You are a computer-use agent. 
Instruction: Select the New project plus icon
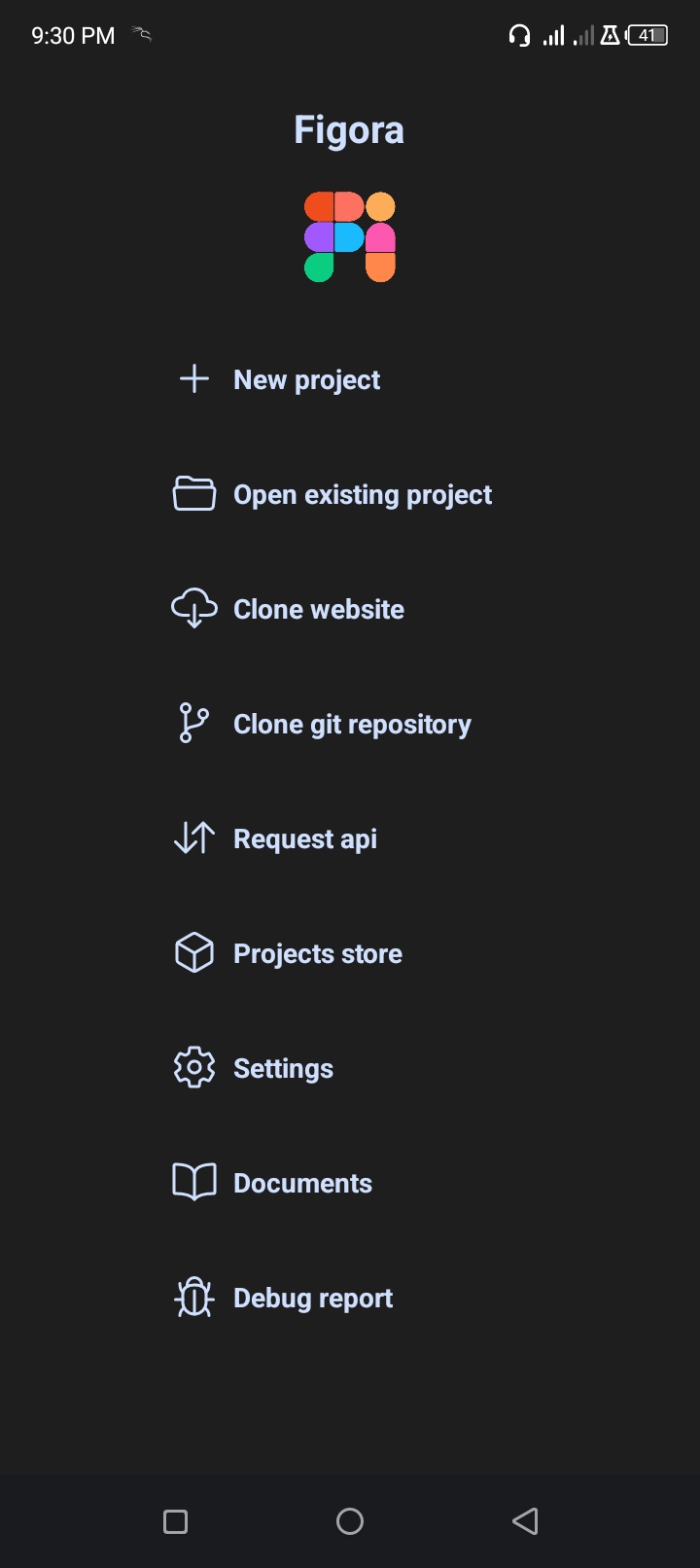click(193, 379)
